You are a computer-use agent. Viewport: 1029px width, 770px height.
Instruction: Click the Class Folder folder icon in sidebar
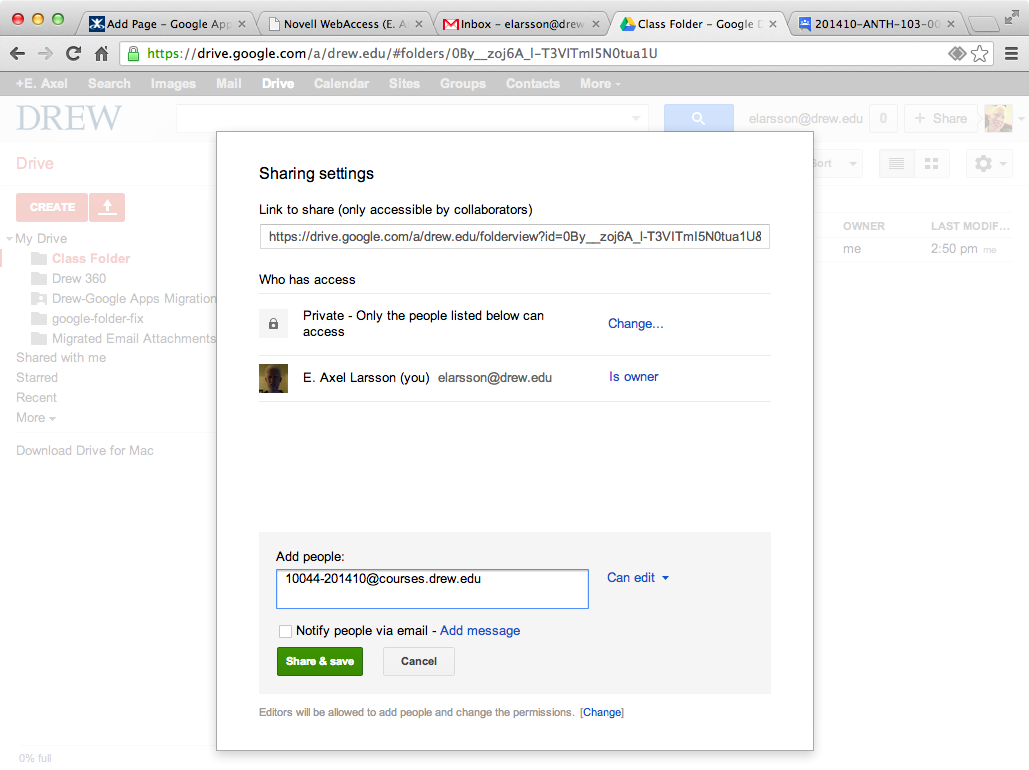coord(39,259)
